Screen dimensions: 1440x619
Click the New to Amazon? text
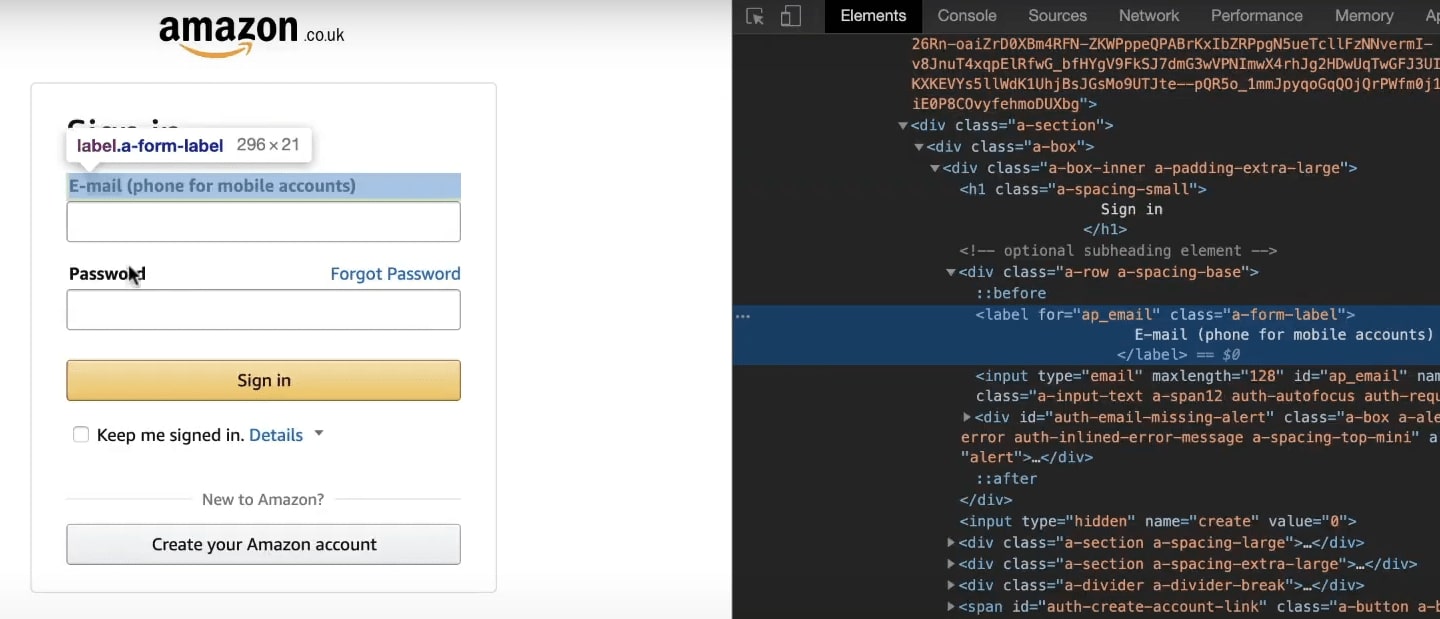pyautogui.click(x=263, y=499)
